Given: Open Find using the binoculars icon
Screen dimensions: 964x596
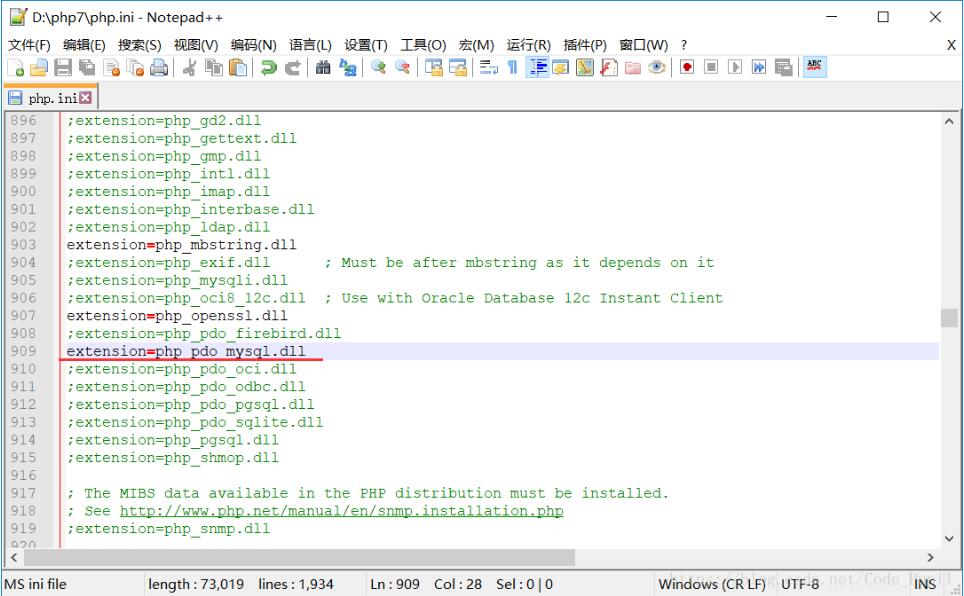Looking at the screenshot, I should click(x=323, y=67).
